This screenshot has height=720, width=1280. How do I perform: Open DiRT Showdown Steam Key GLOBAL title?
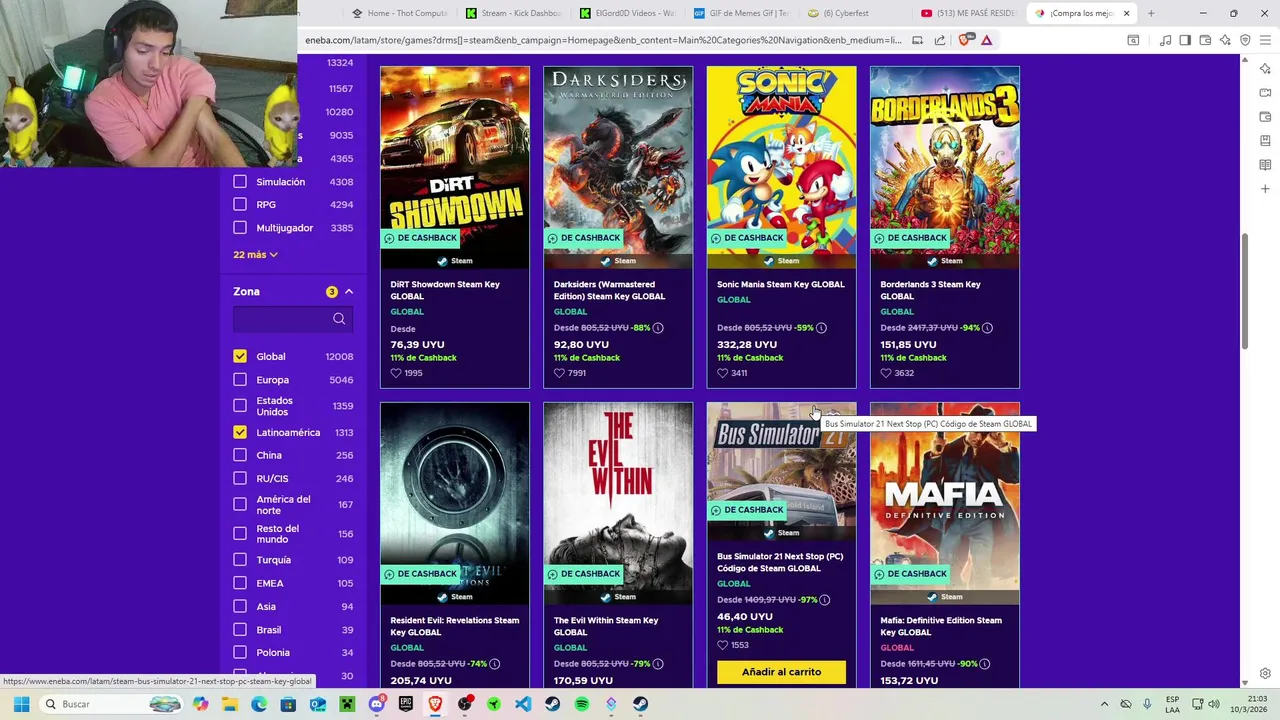[445, 290]
